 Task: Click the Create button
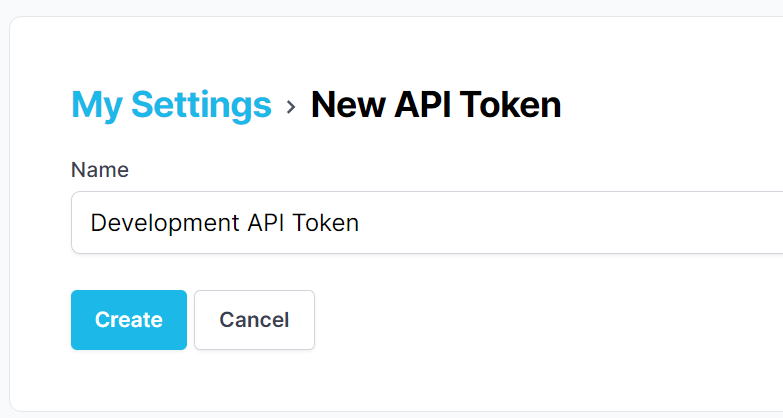tap(129, 320)
